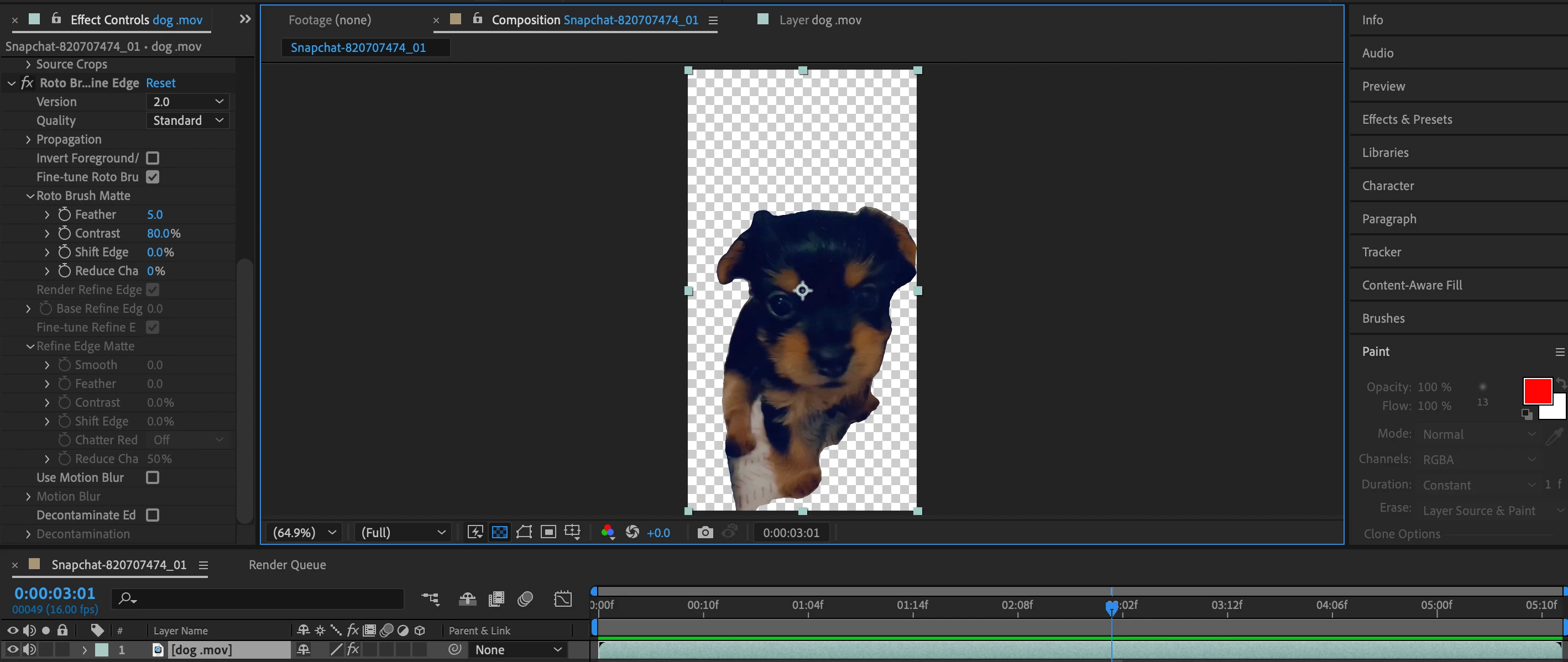
Task: Open the Full resolution dropdown
Action: (403, 532)
